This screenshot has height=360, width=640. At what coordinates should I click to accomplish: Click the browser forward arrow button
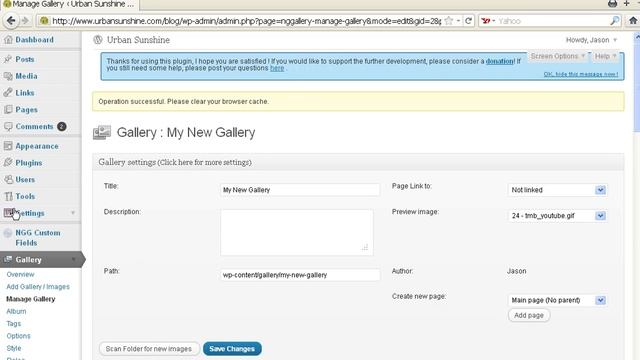point(25,20)
